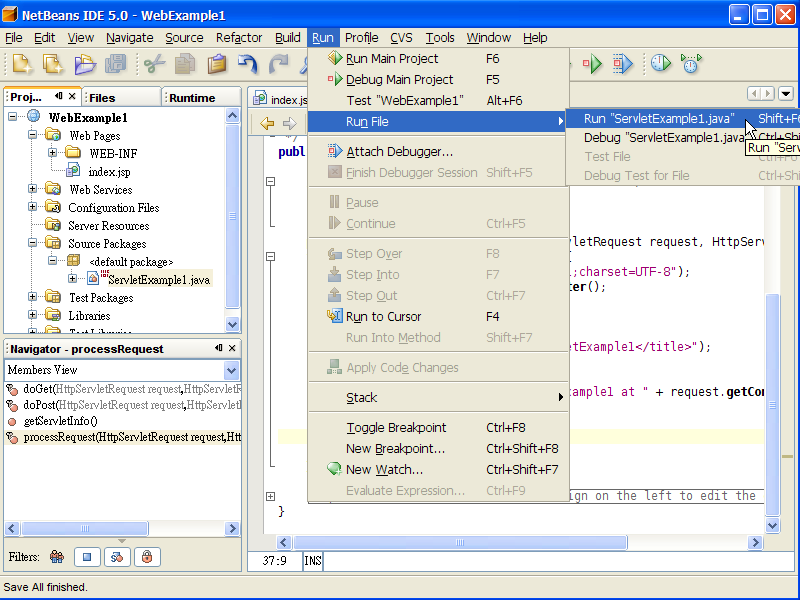This screenshot has width=800, height=600.
Task: Select Run "ServletExample1.java" submenu item
Action: coord(683,119)
